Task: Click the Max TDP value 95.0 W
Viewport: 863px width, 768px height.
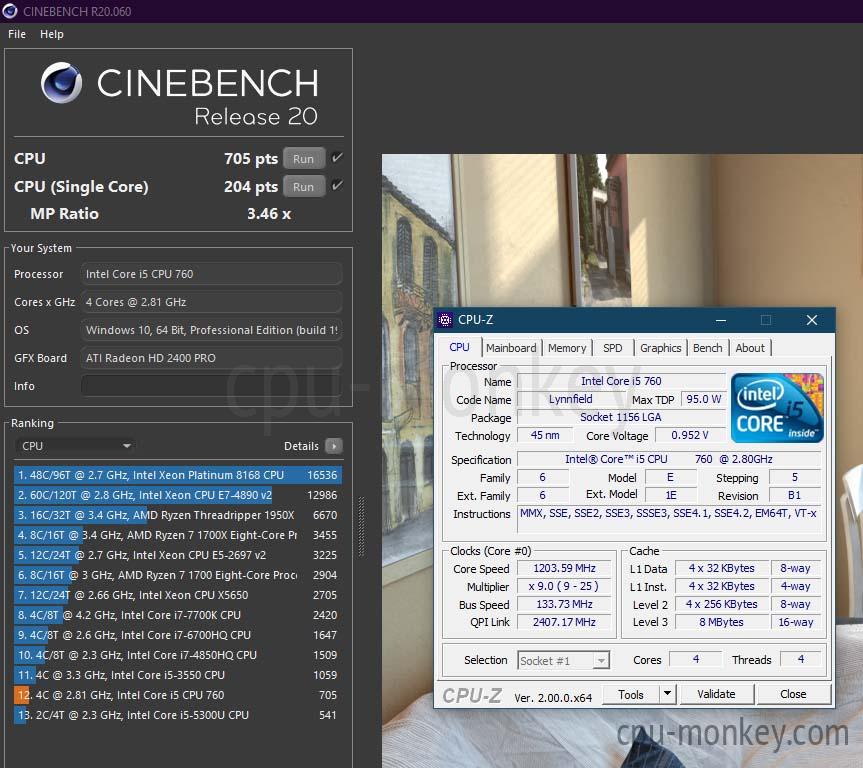Action: [x=703, y=399]
